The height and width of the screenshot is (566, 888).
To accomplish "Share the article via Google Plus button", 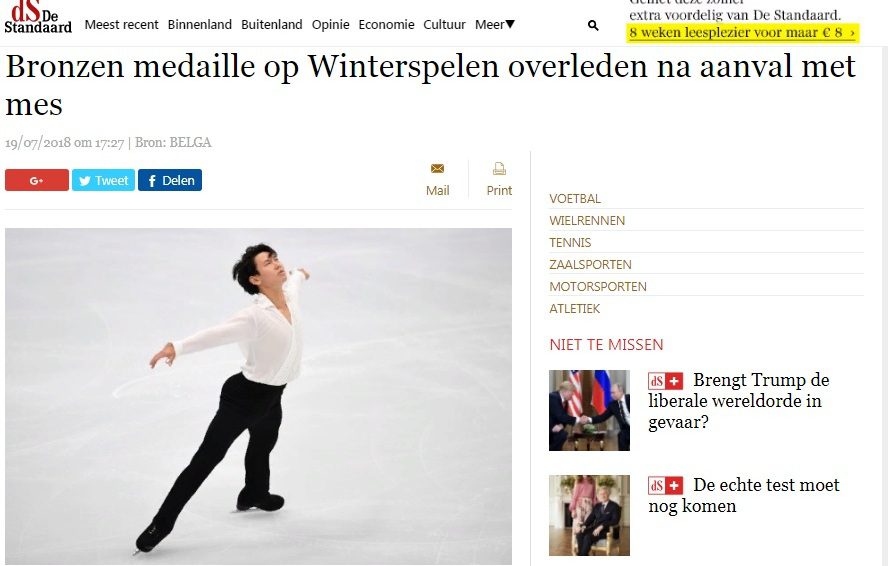I will tap(37, 180).
